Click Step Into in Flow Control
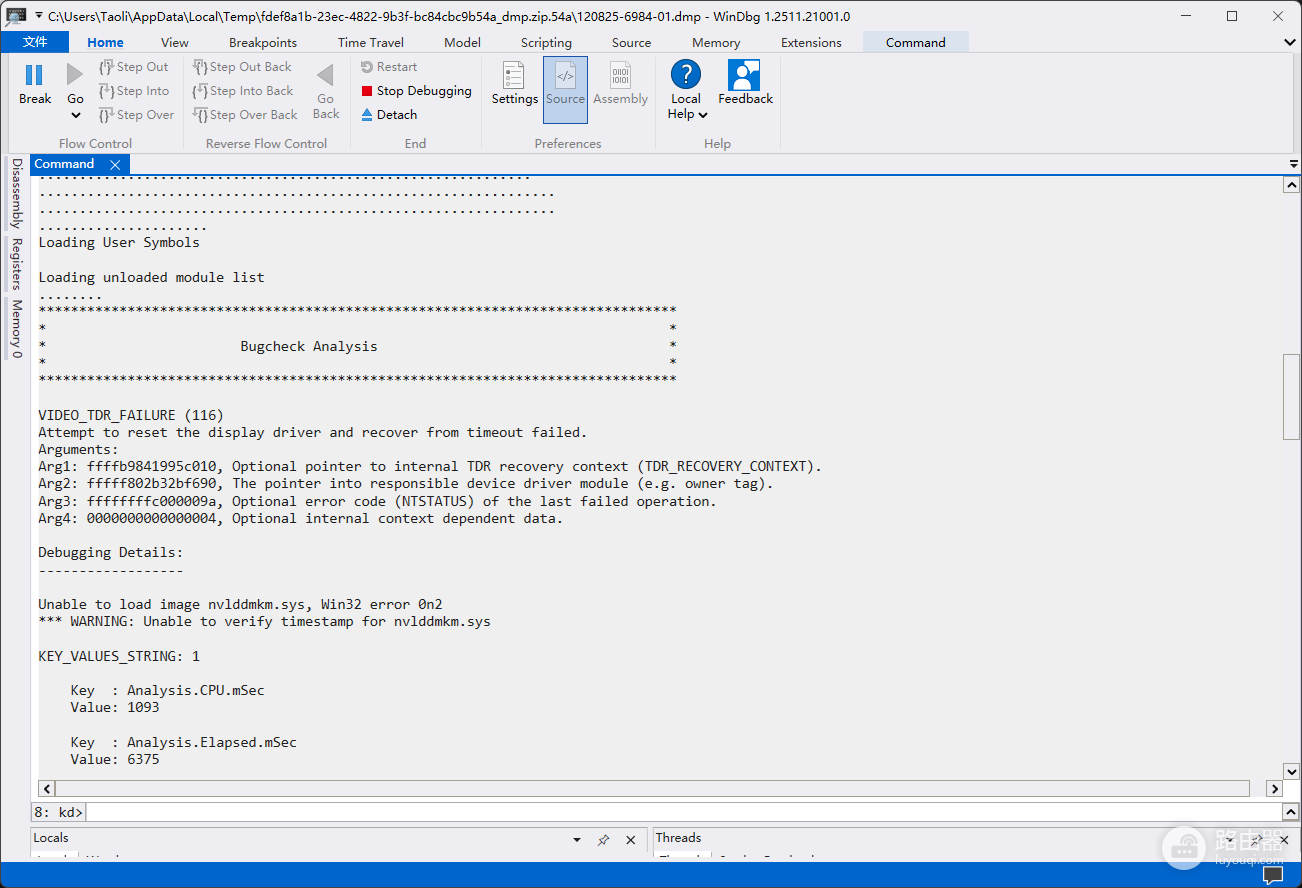The height and width of the screenshot is (888, 1302). 134,91
